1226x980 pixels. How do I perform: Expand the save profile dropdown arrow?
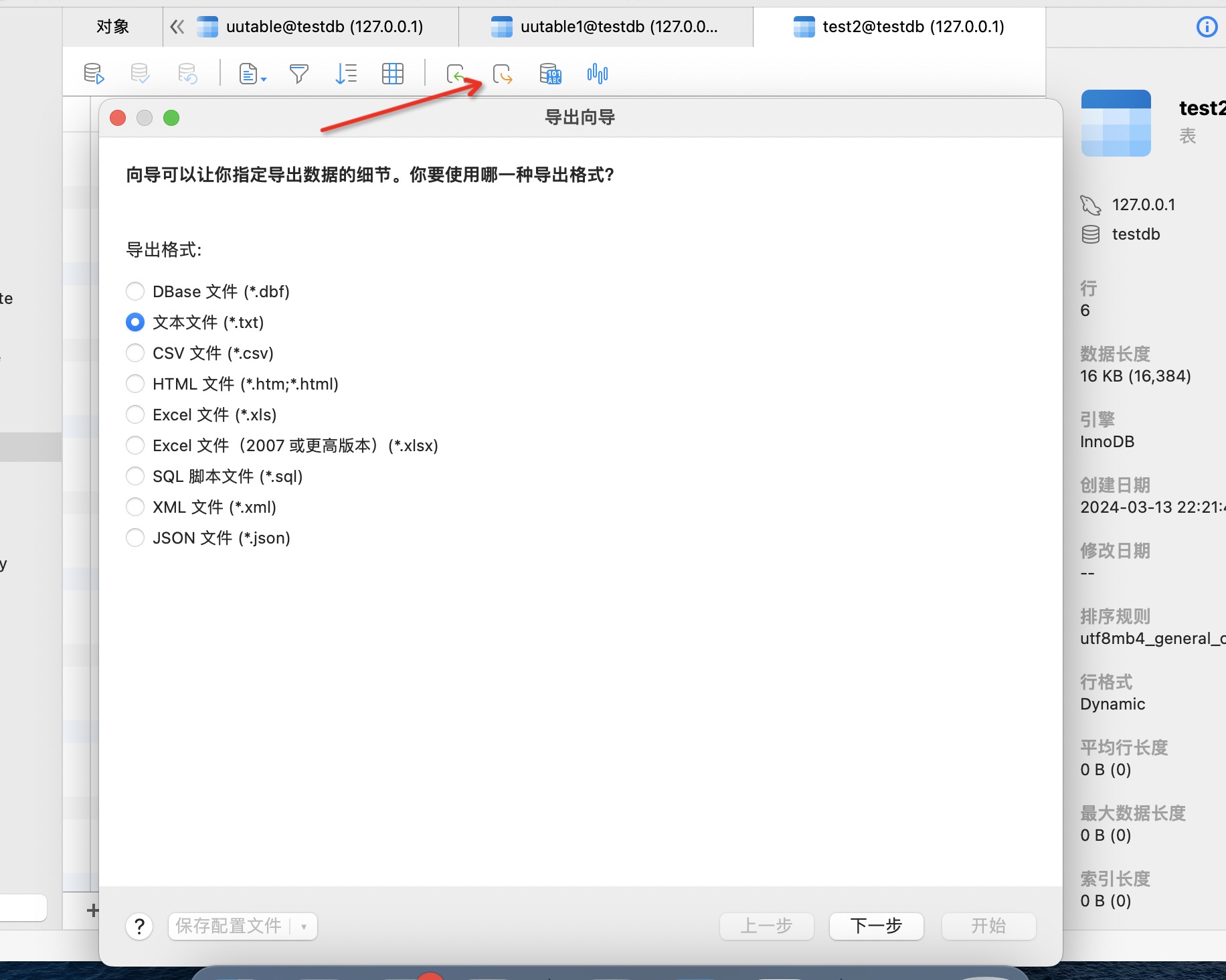tap(304, 926)
